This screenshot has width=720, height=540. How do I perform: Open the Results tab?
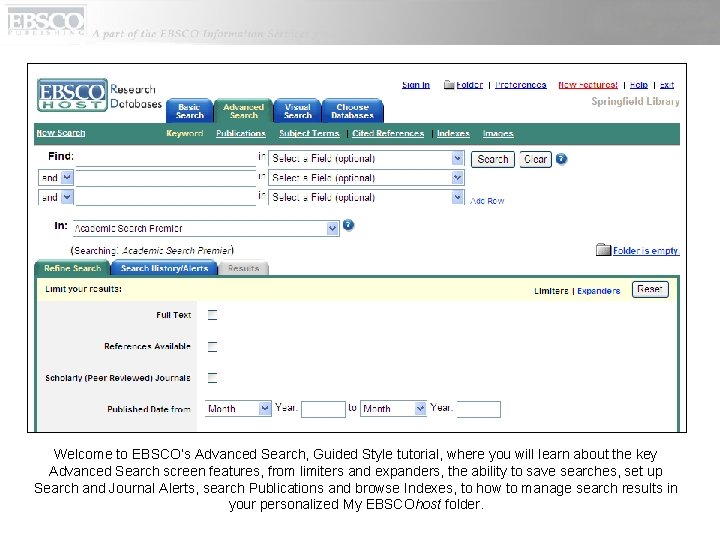coord(243,268)
